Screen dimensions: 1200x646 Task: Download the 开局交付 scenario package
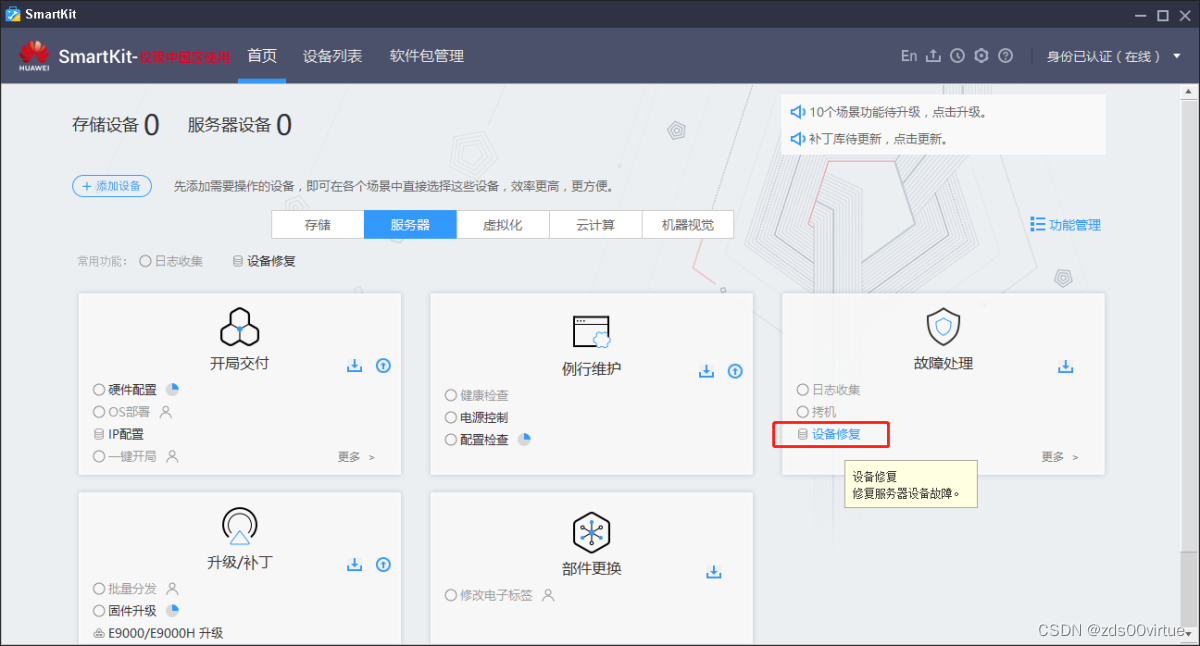pyautogui.click(x=354, y=366)
